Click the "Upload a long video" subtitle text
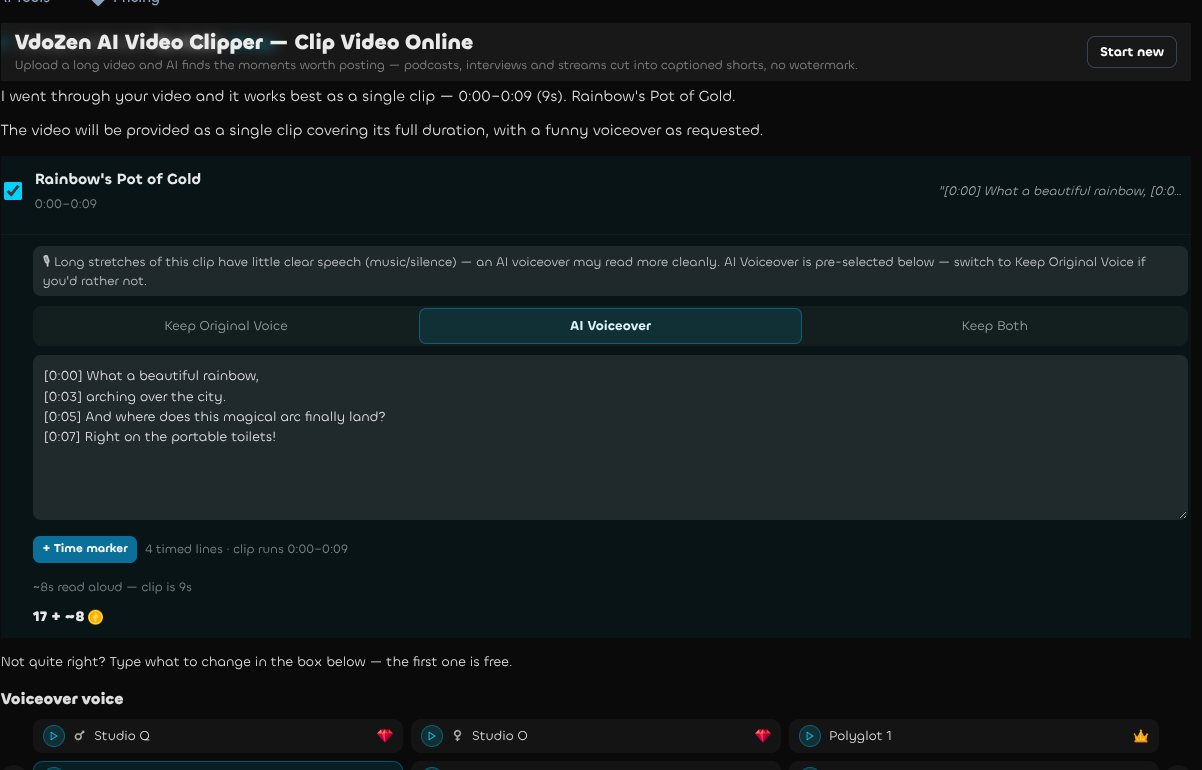 point(436,66)
